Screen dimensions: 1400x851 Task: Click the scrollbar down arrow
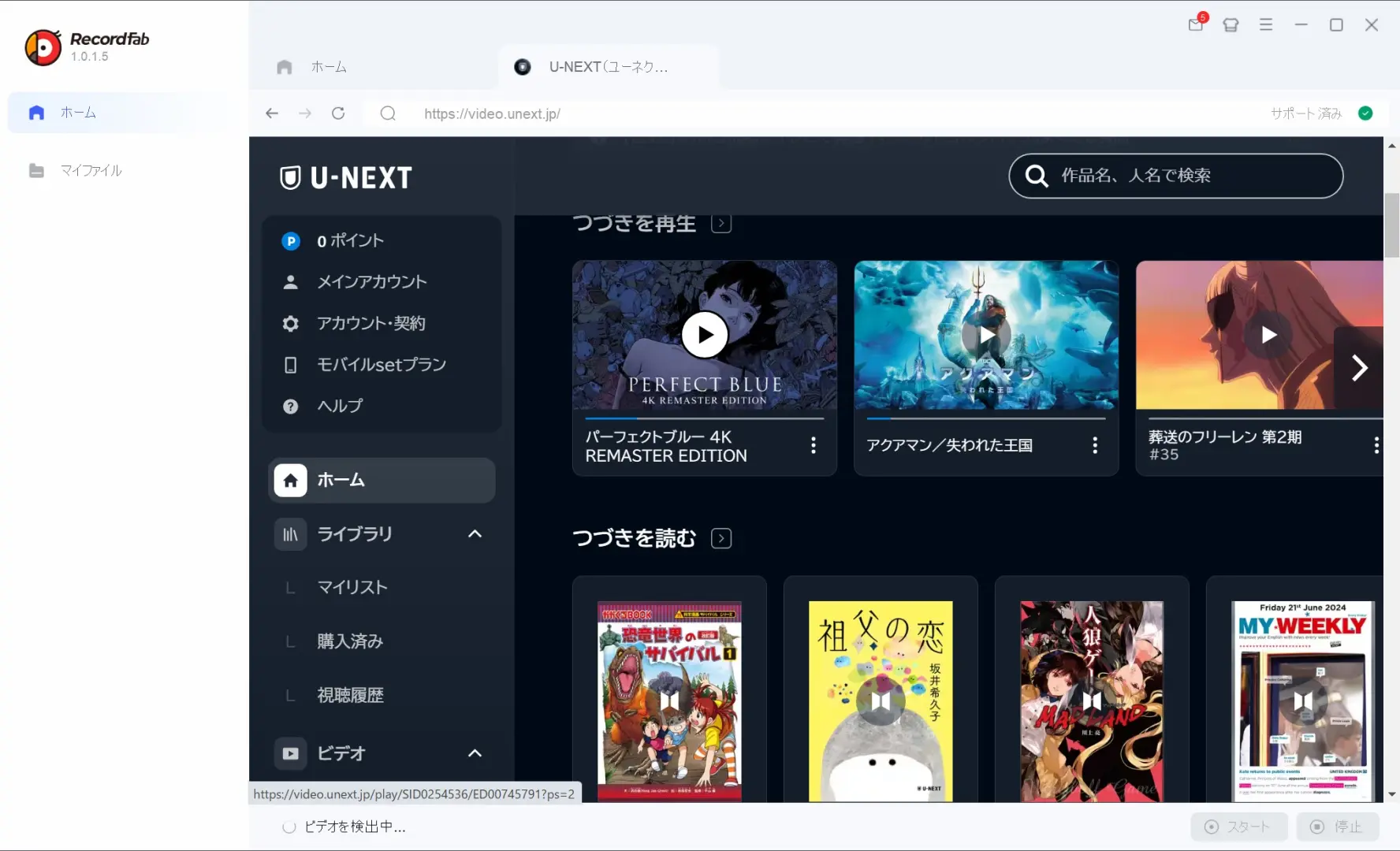(1392, 794)
